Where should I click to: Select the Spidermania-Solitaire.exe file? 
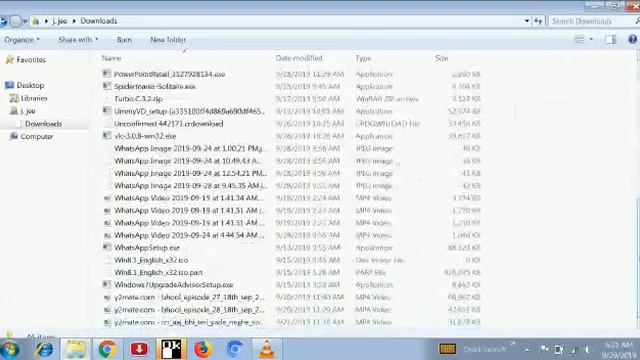[155, 87]
